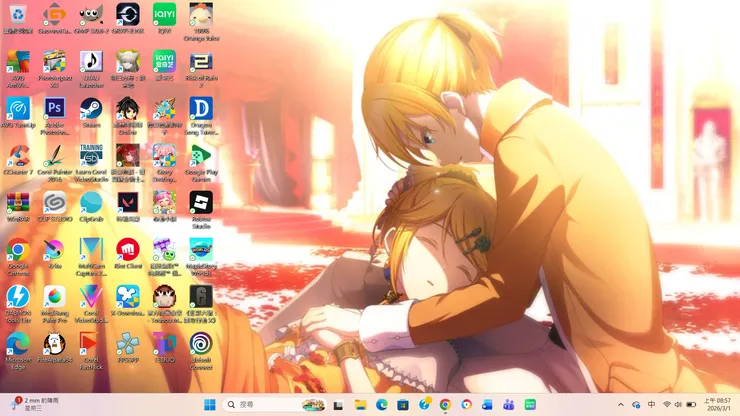740x416 pixels.
Task: Check the battery status tray icon
Action: click(691, 405)
